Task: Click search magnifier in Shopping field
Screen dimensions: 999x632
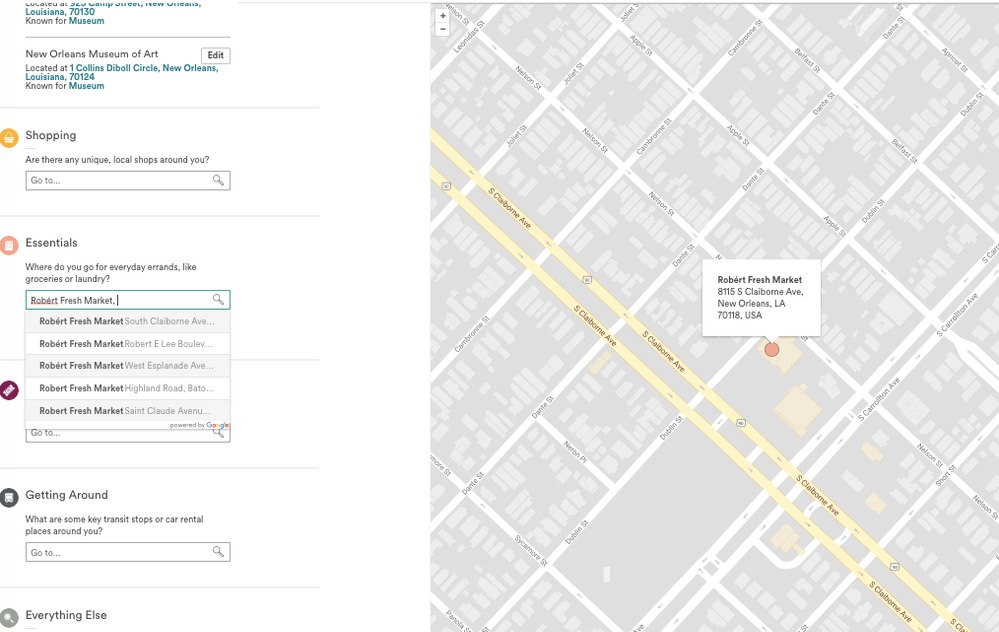Action: tap(218, 181)
